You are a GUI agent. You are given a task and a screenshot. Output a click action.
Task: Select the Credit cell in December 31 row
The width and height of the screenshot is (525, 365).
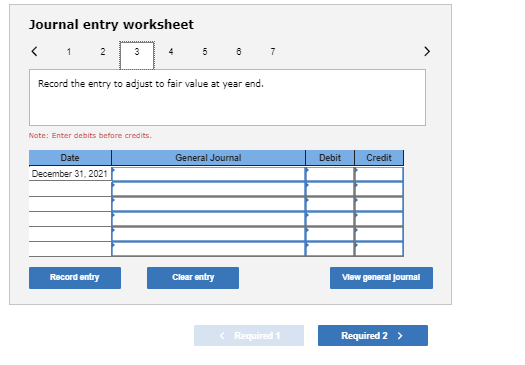pos(379,174)
